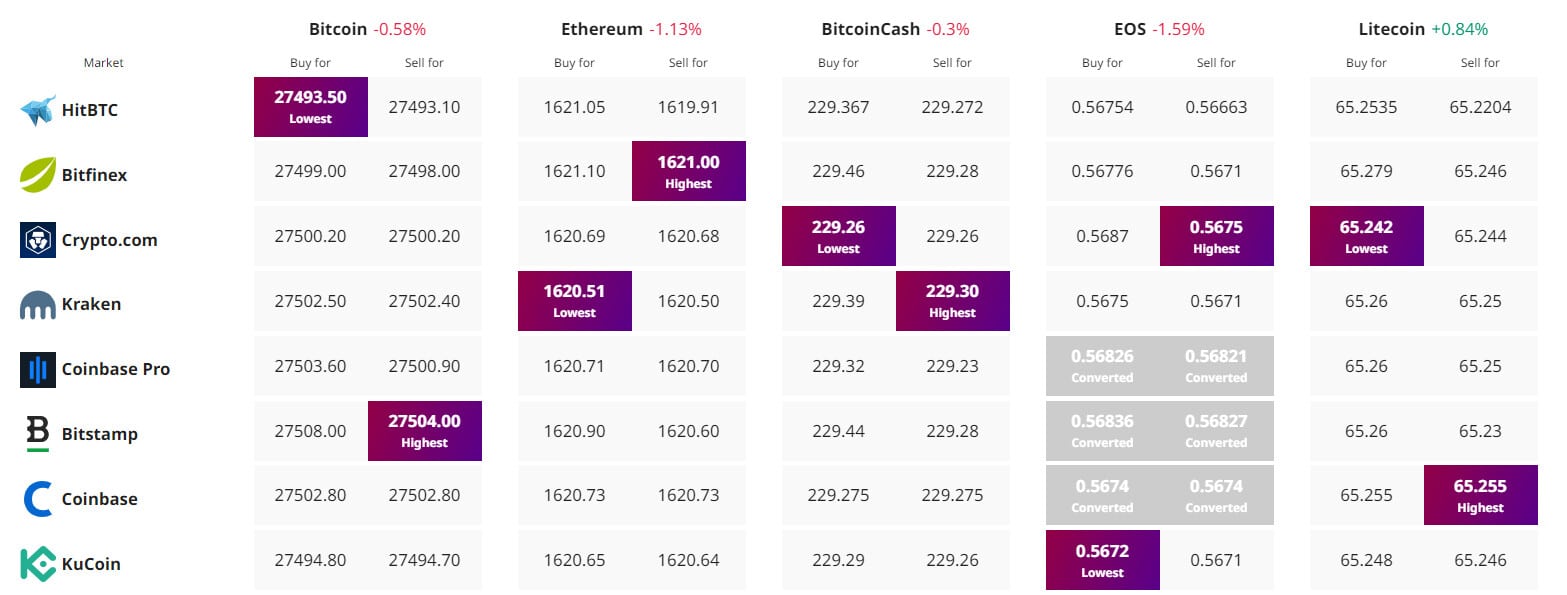1567x595 pixels.
Task: Select Bitfinex highest Ethereum sell price 1621.00
Action: tap(689, 171)
